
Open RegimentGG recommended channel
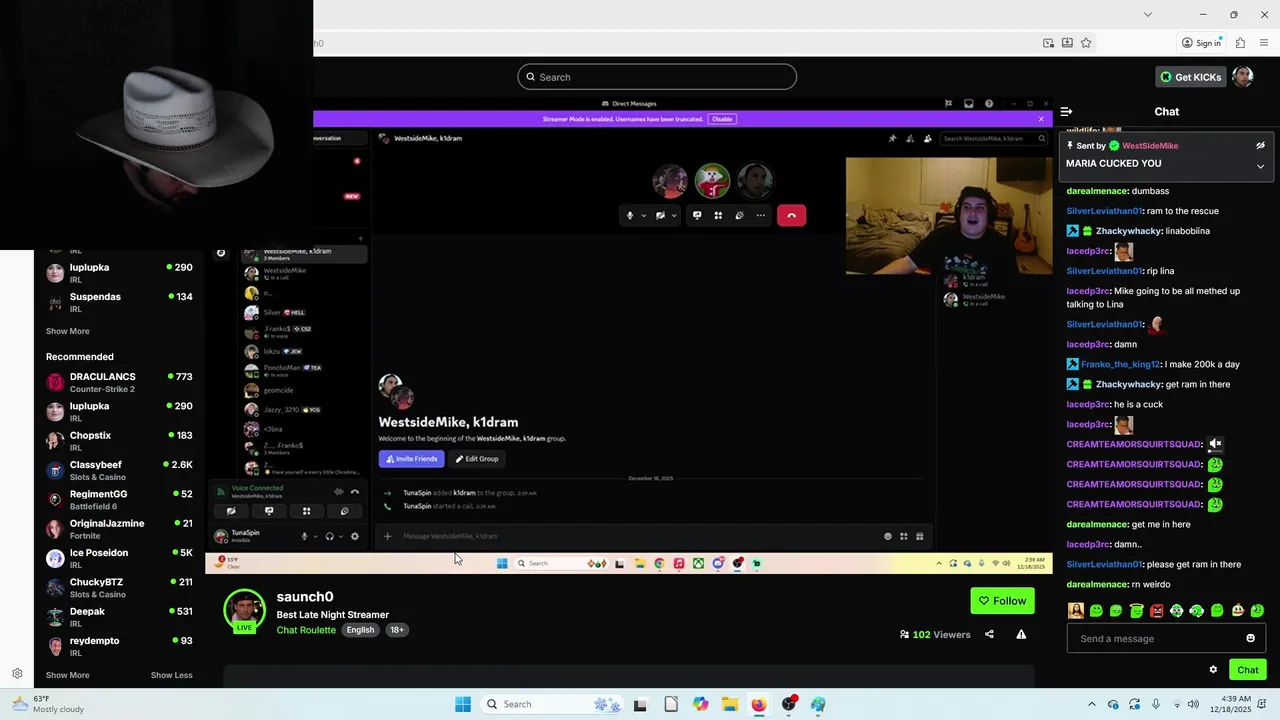[119, 499]
